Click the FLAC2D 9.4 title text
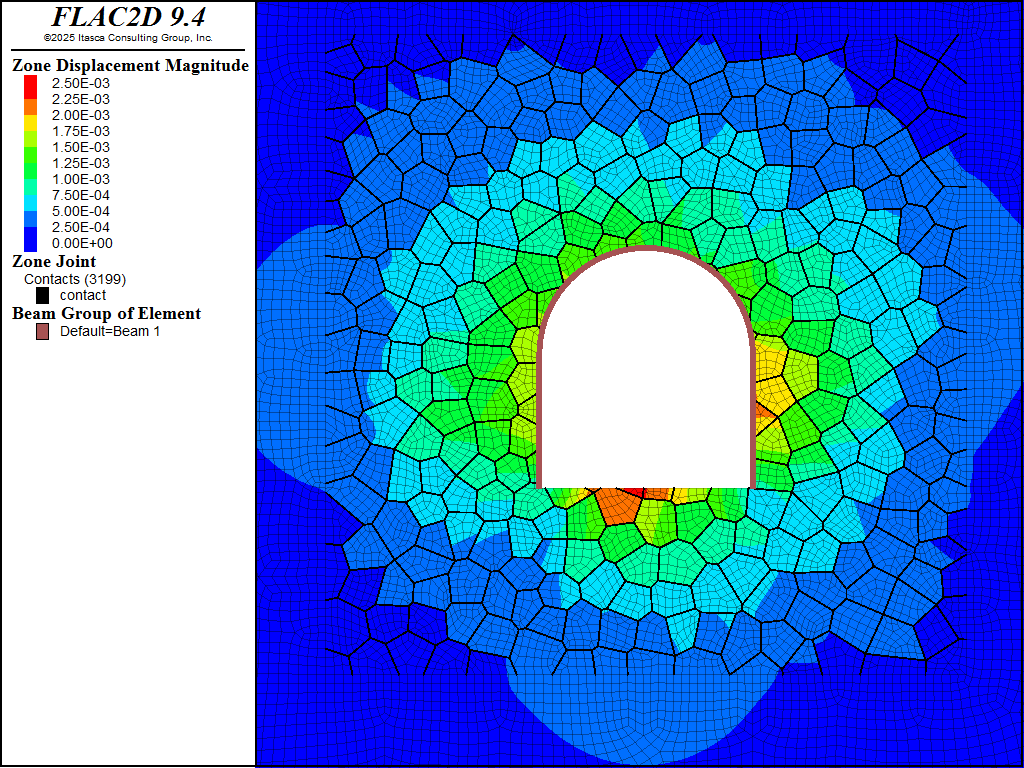Screen dimensions: 1024x768 point(128,17)
